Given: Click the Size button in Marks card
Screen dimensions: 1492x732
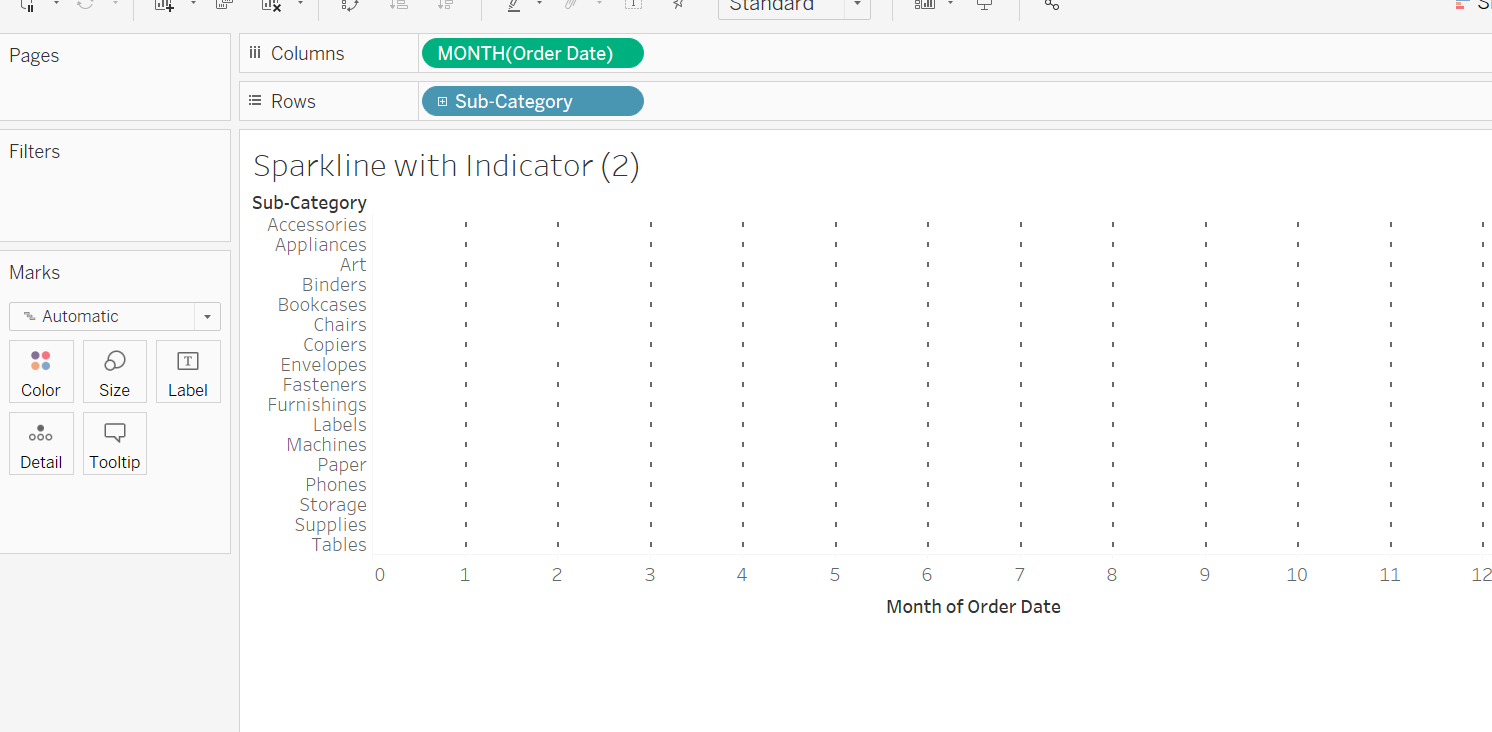Looking at the screenshot, I should [x=114, y=373].
